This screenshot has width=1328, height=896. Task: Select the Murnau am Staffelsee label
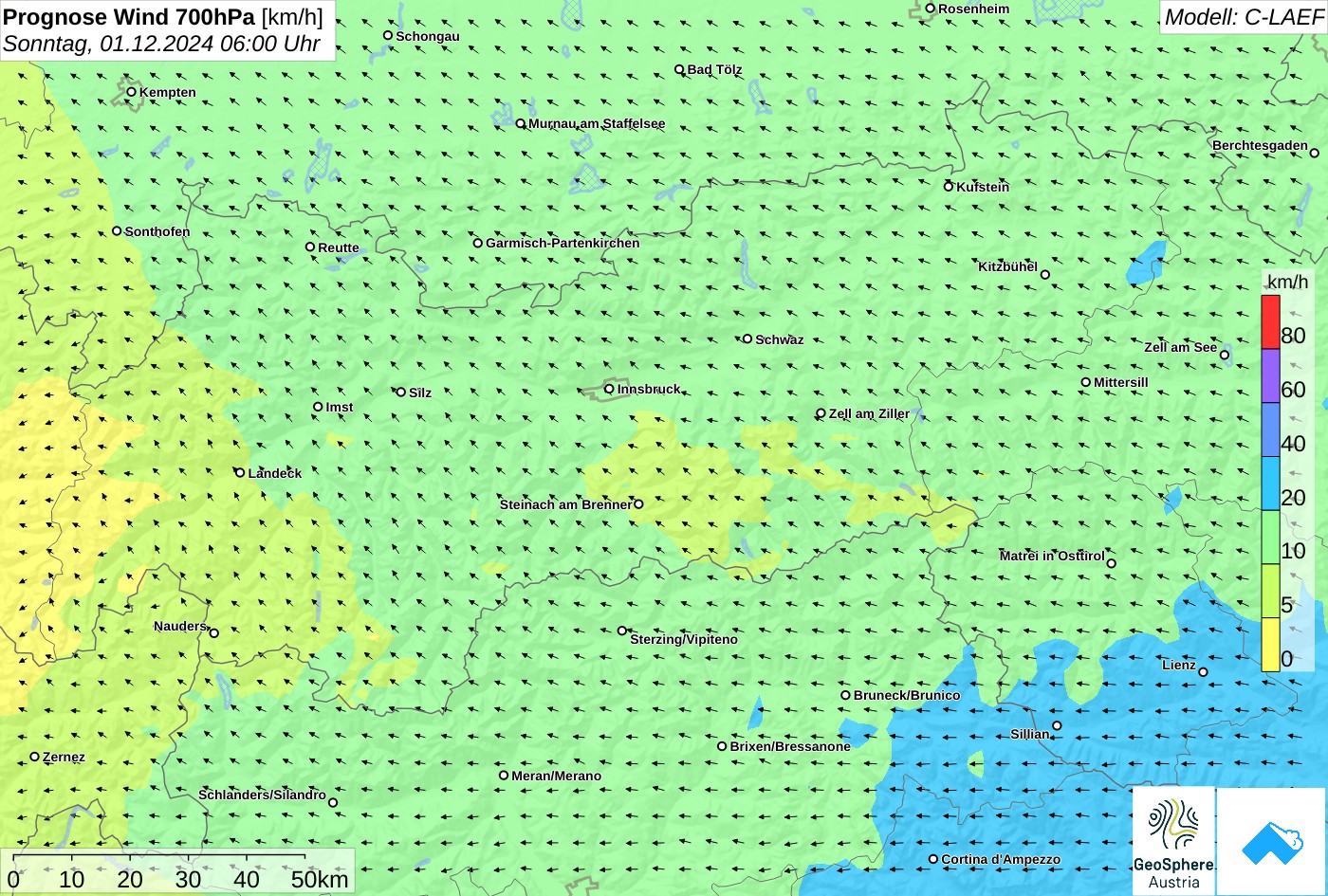[x=597, y=123]
